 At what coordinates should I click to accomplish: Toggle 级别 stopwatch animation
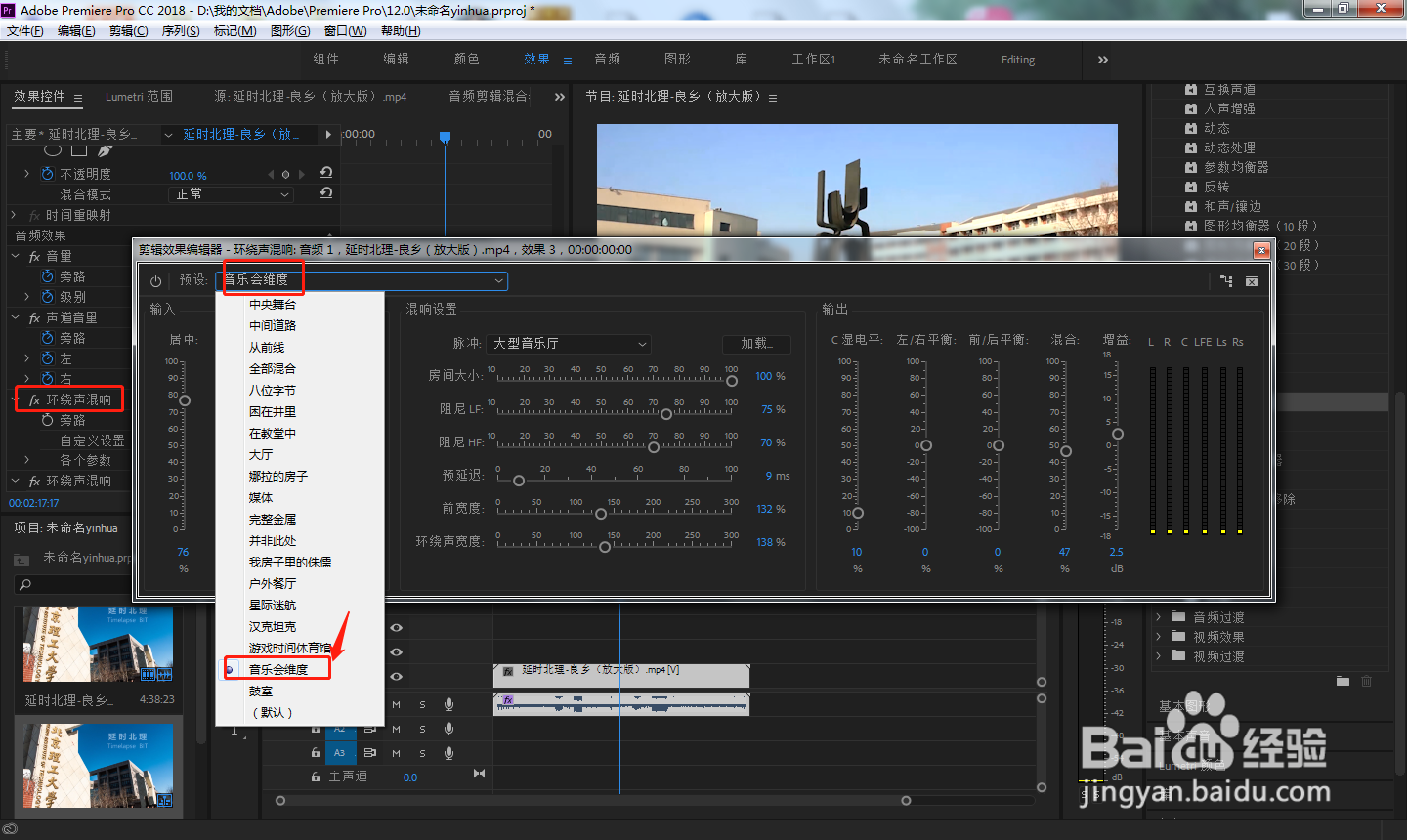pyautogui.click(x=48, y=296)
